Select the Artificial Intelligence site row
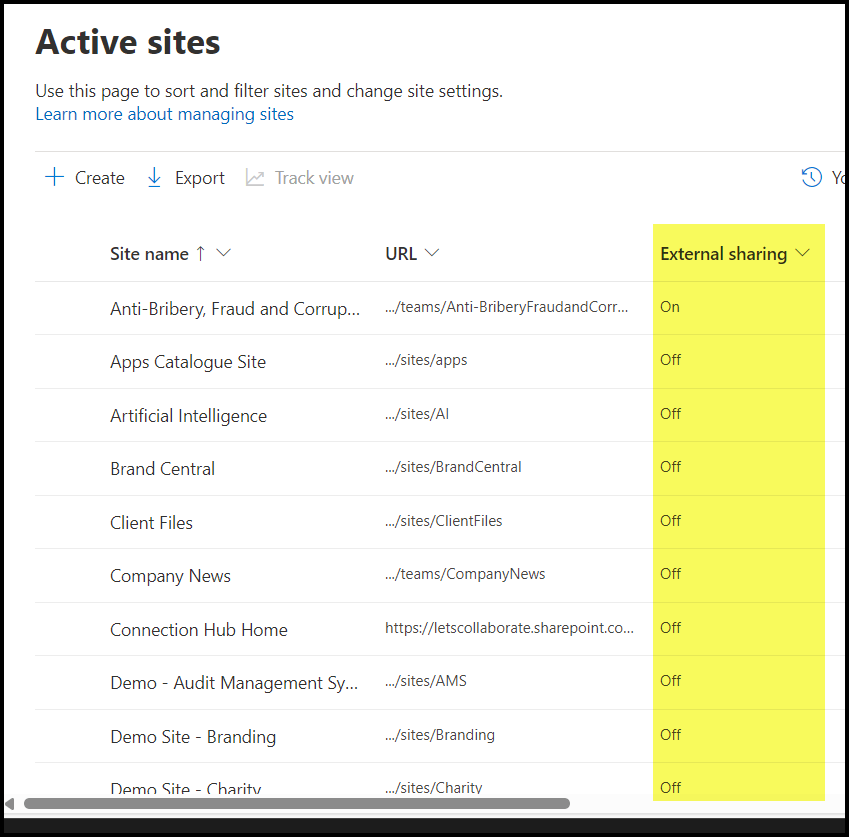The width and height of the screenshot is (849, 837). [x=188, y=416]
